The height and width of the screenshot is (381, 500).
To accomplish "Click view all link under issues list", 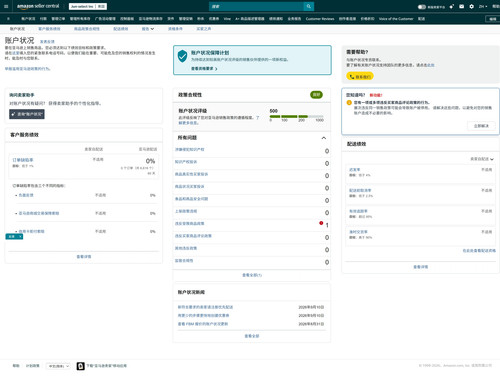I will point(252,275).
